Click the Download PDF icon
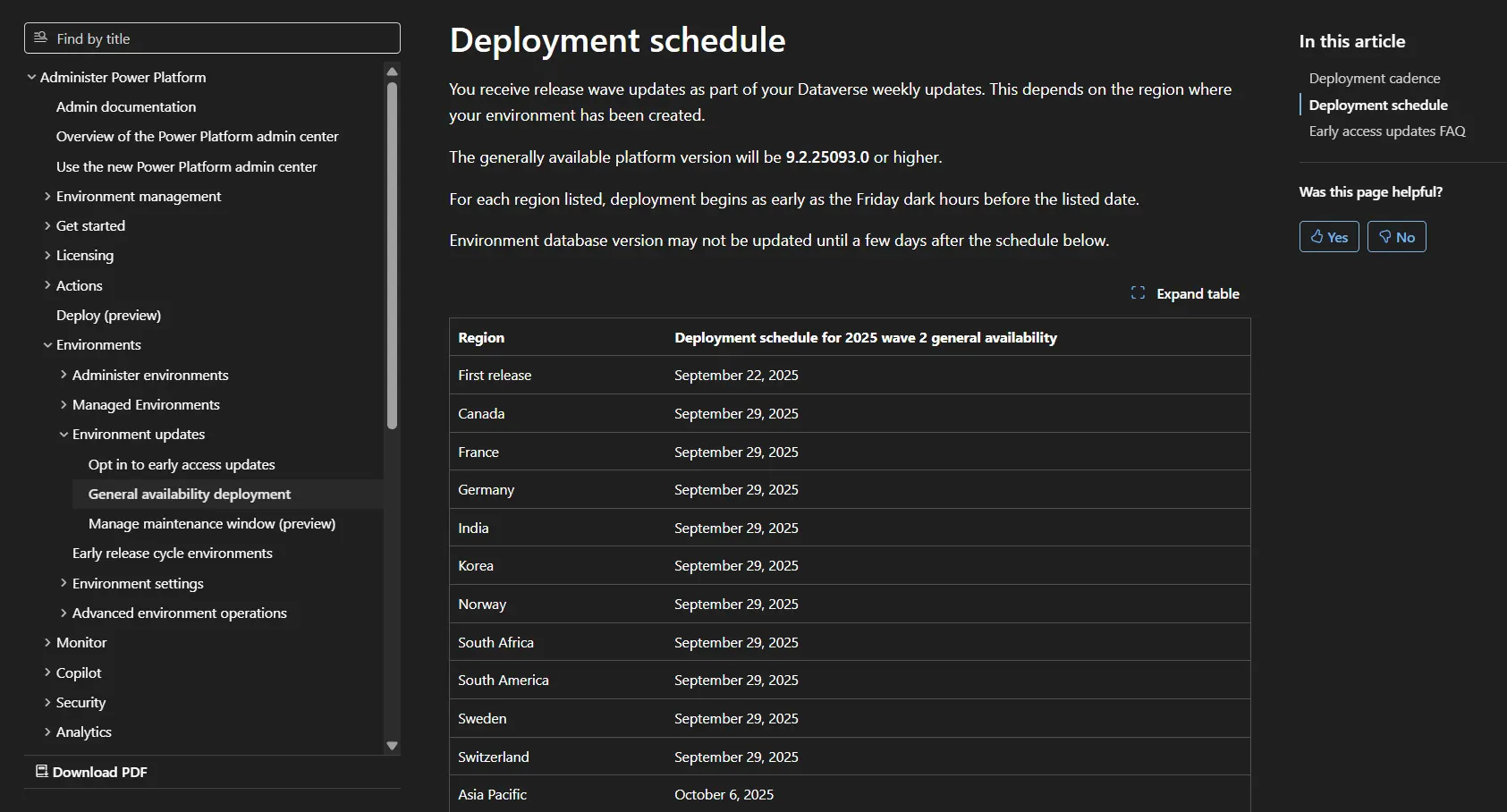 [41, 771]
